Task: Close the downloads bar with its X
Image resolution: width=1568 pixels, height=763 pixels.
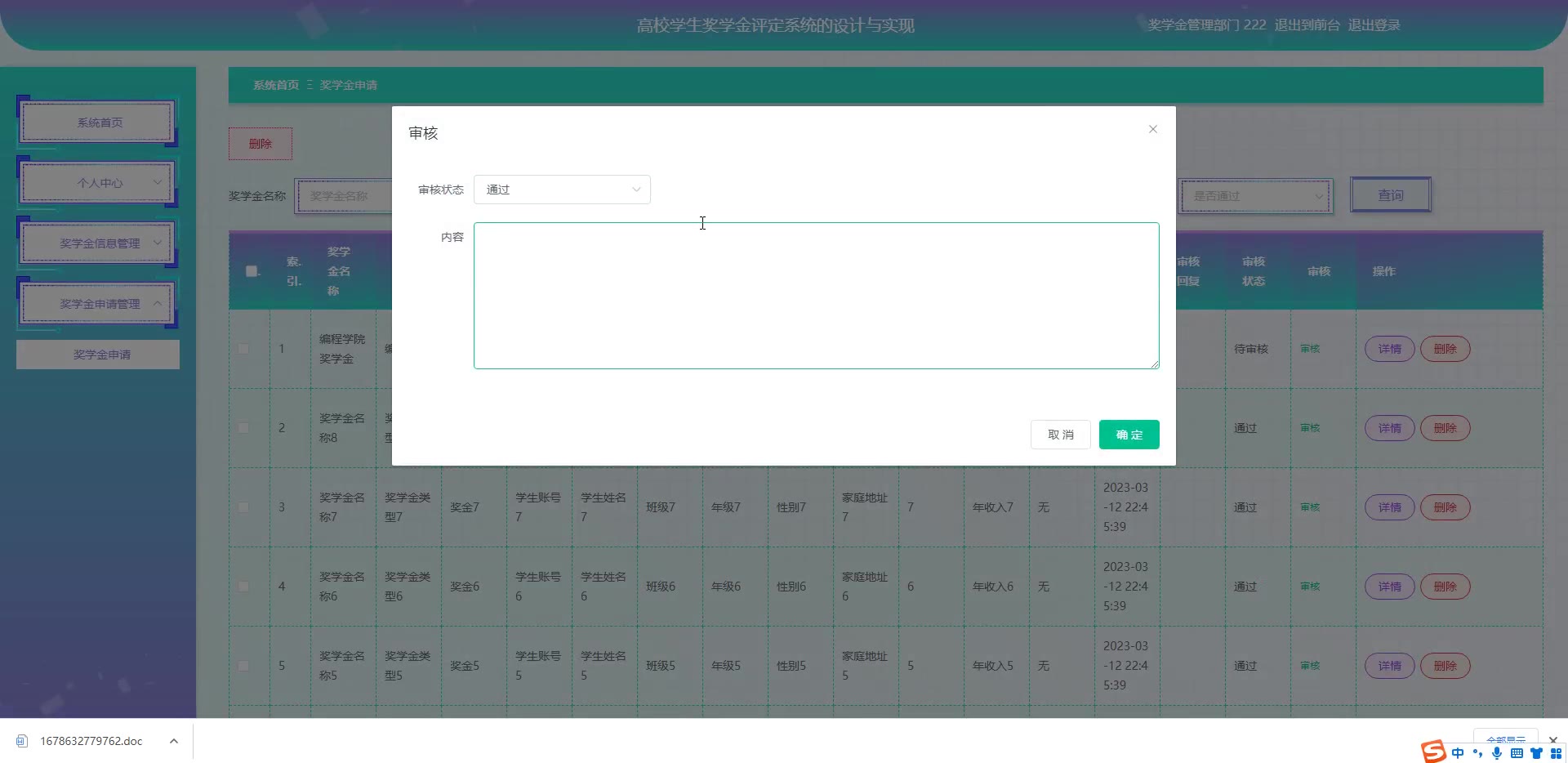Action: click(1552, 740)
